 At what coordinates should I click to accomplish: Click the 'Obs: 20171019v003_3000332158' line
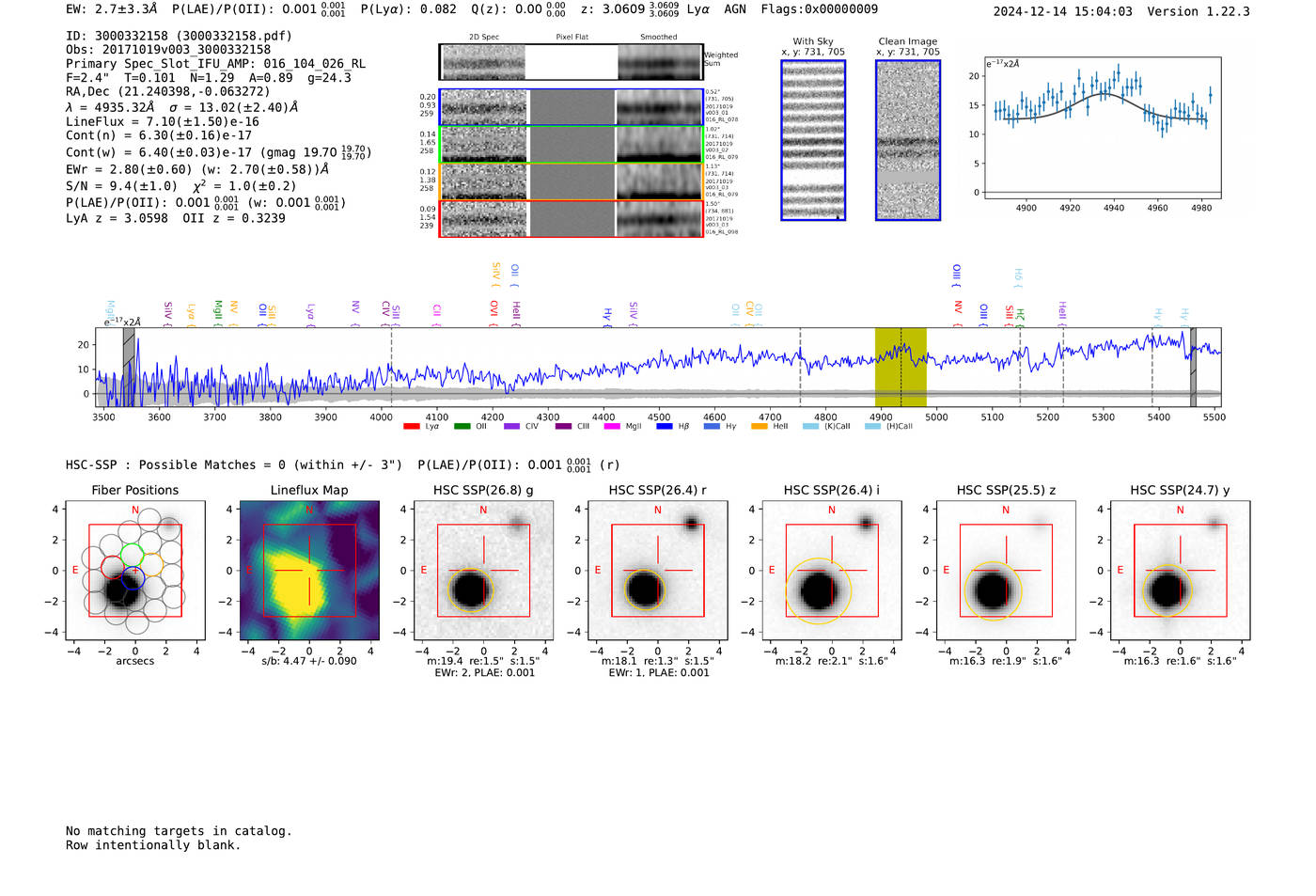tap(168, 50)
